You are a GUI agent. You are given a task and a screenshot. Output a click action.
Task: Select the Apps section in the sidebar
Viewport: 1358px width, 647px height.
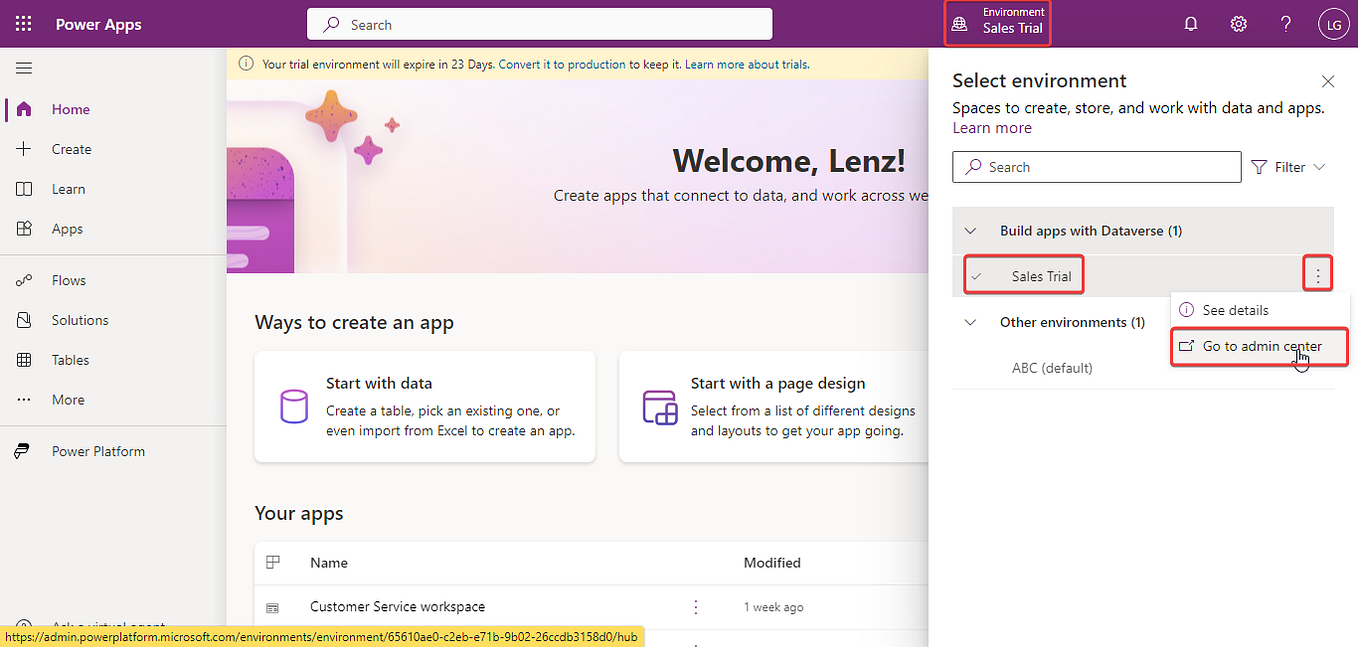point(66,228)
